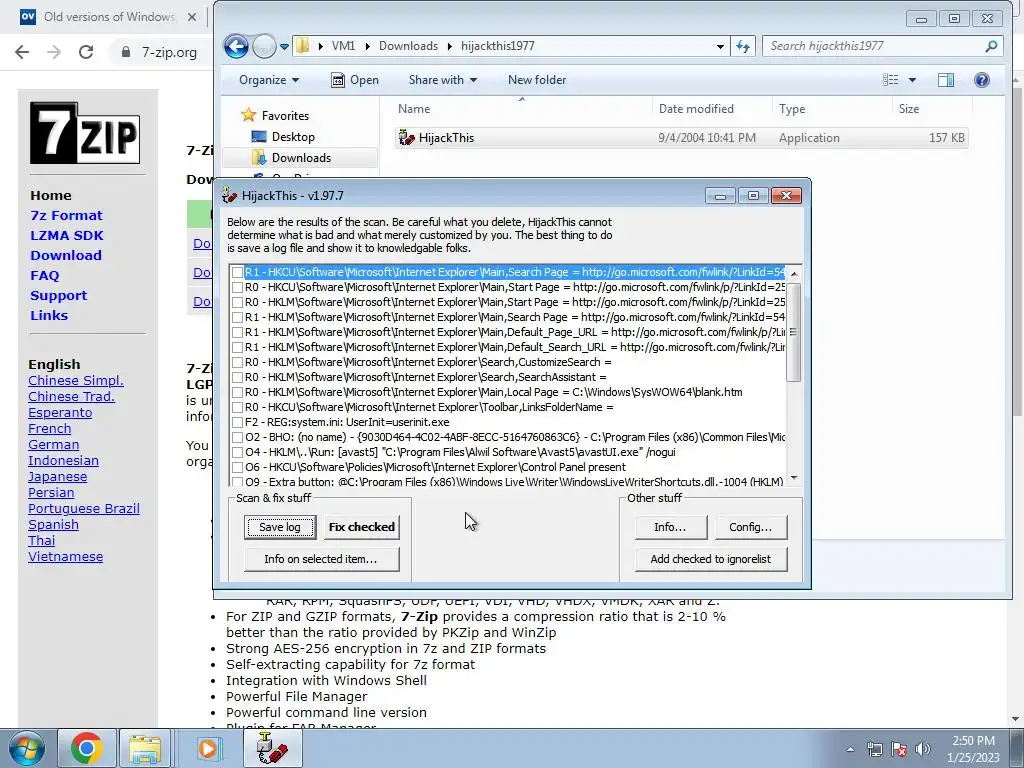Click Info on selected item button
This screenshot has width=1024, height=768.
point(321,559)
